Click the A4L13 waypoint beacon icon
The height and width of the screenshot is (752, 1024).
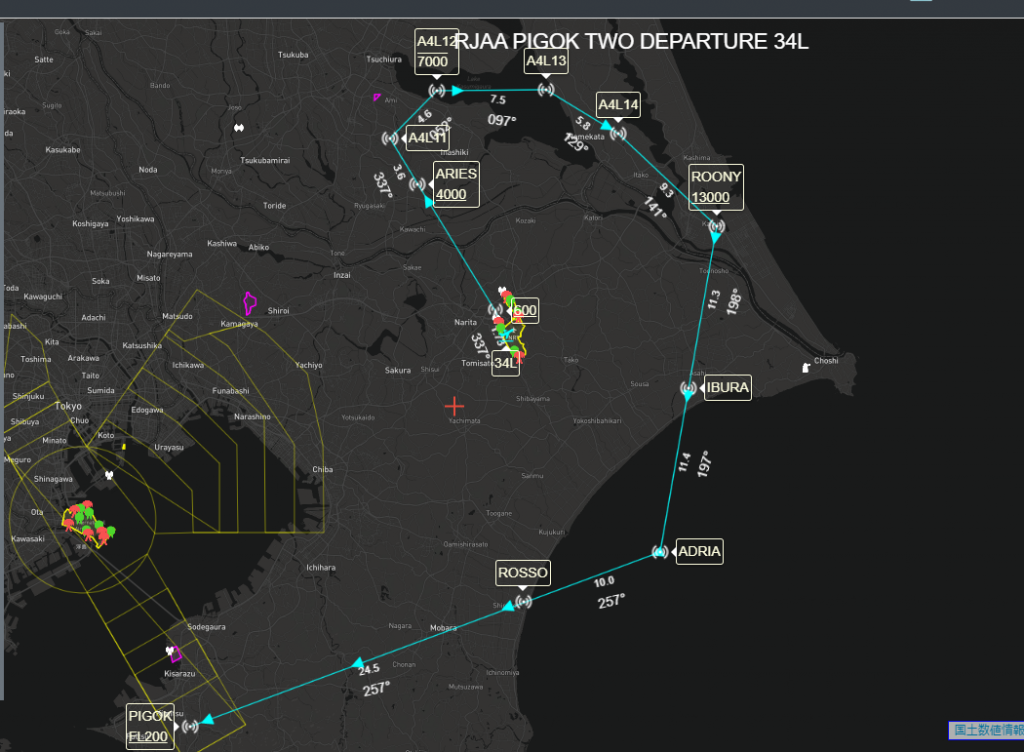tap(546, 90)
